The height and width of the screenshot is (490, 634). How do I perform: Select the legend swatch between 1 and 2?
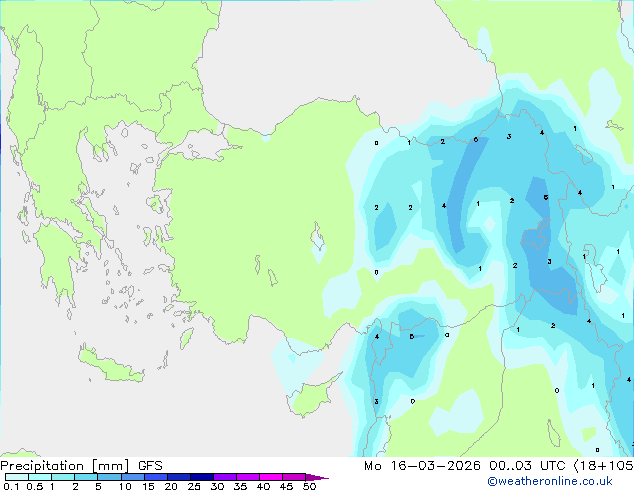[63, 477]
